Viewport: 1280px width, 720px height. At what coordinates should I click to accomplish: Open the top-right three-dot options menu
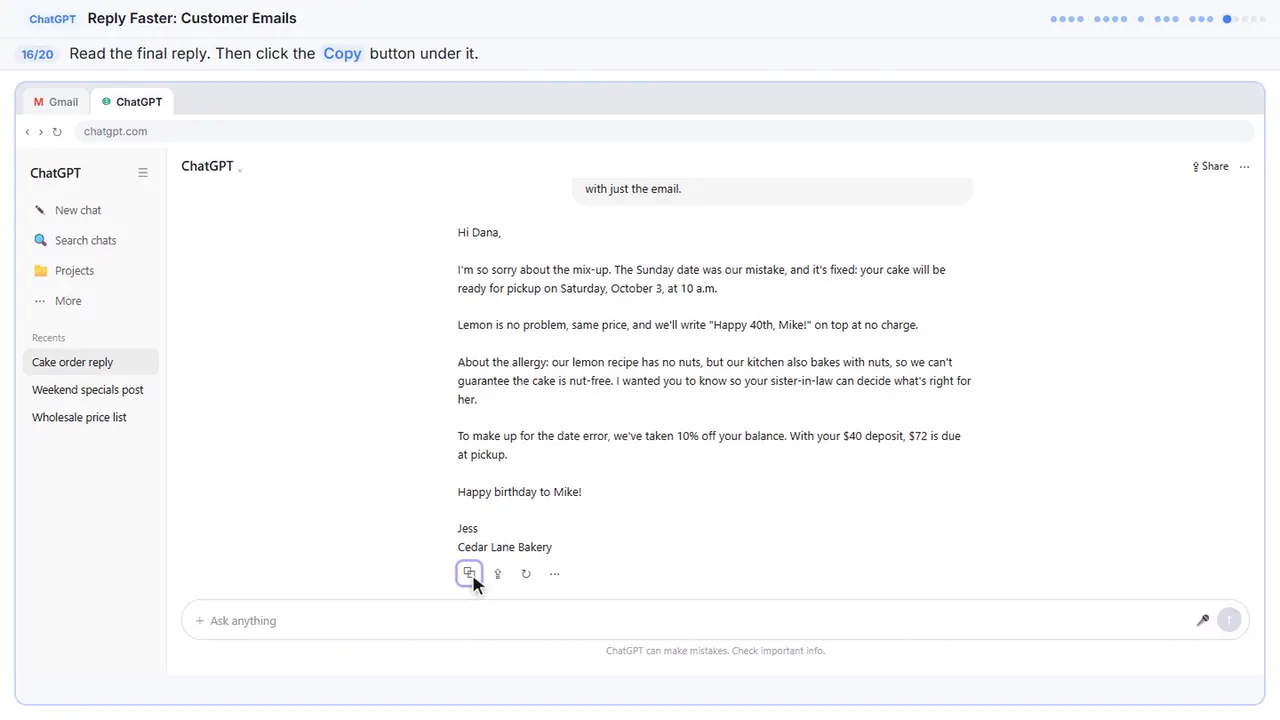(x=1244, y=167)
